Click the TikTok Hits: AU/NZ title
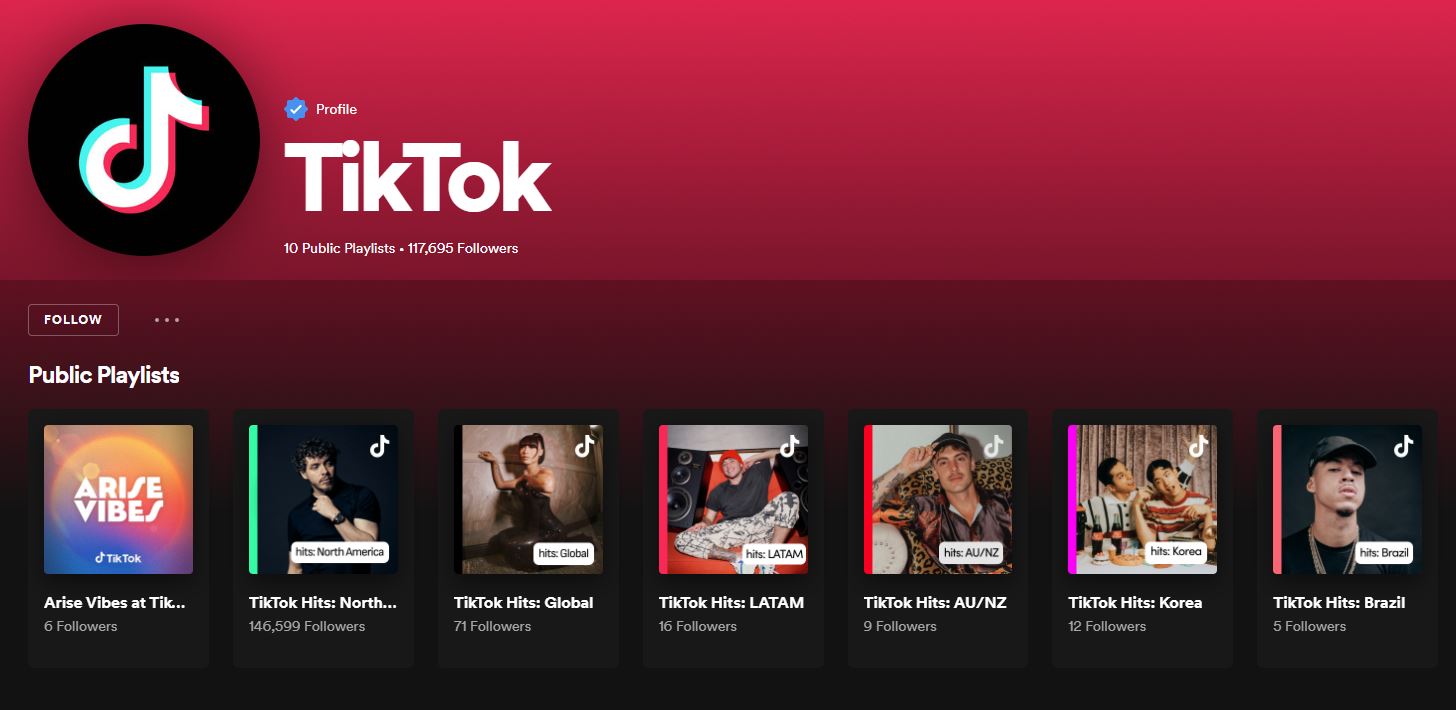Viewport: 1456px width, 710px height. (935, 602)
